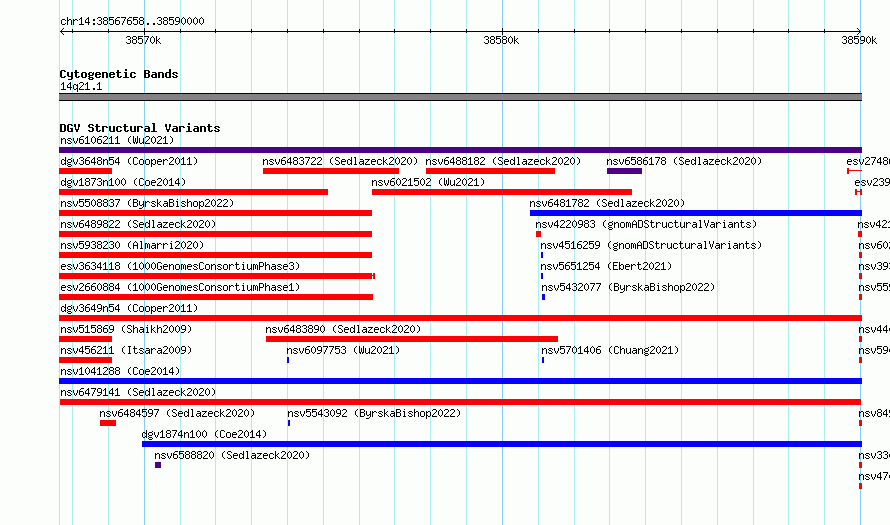Click the small red nsv4220983 marker
This screenshot has width=890, height=525.
click(x=538, y=234)
